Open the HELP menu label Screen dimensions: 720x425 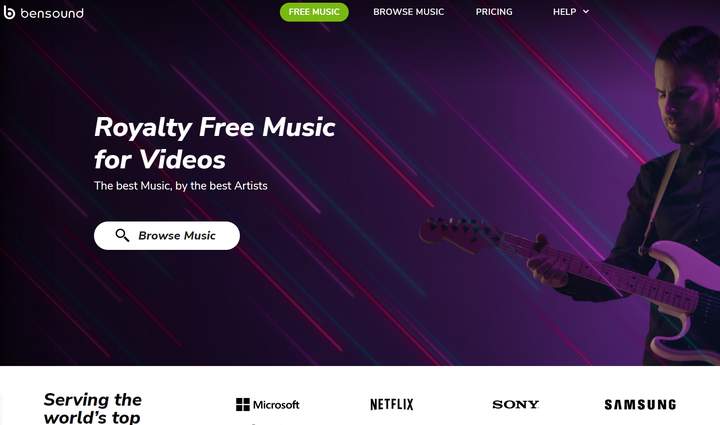click(564, 11)
